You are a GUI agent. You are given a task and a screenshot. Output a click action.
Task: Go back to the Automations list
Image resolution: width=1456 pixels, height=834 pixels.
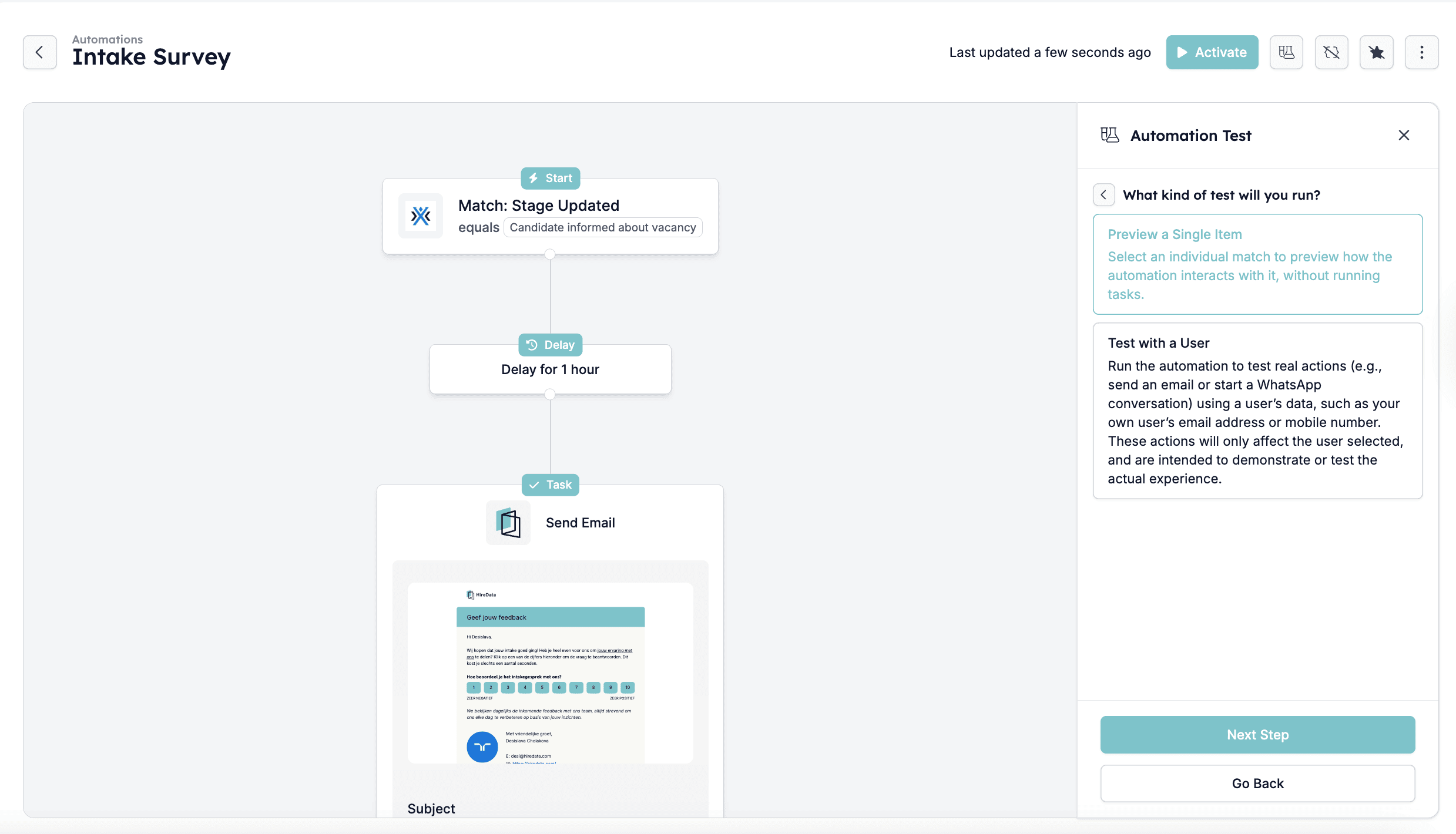pos(39,52)
